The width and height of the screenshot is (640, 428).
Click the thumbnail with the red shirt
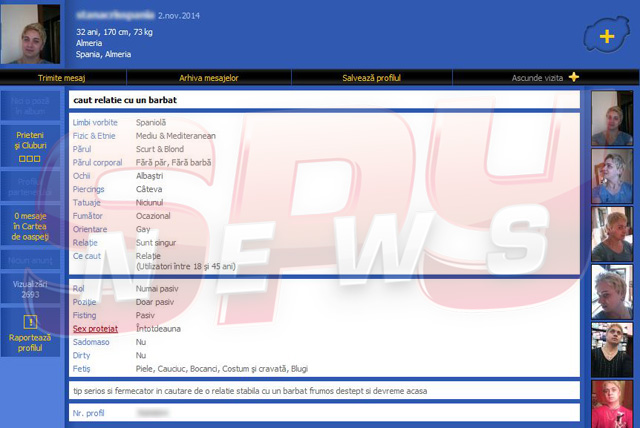tap(610, 403)
